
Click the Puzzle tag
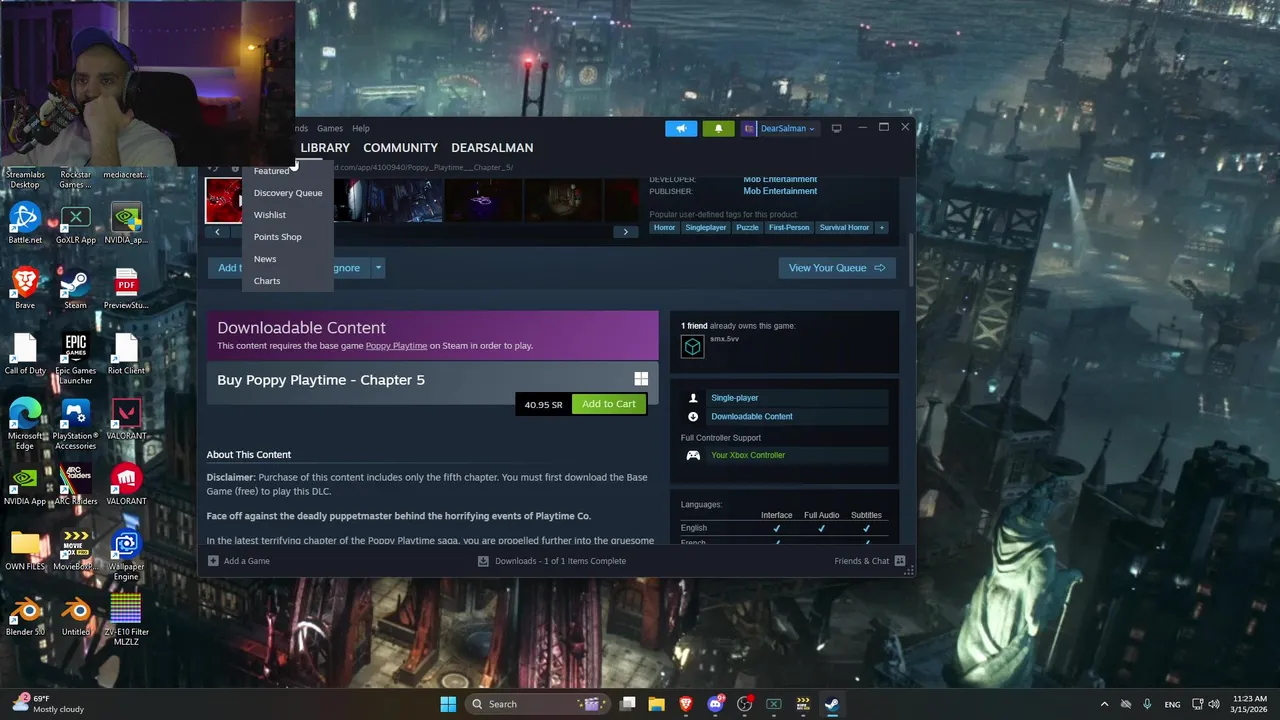point(747,228)
